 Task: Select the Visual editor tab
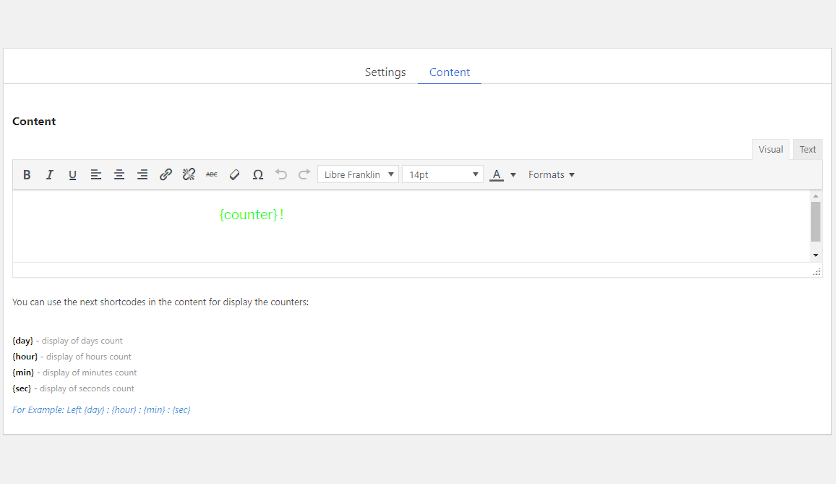770,149
